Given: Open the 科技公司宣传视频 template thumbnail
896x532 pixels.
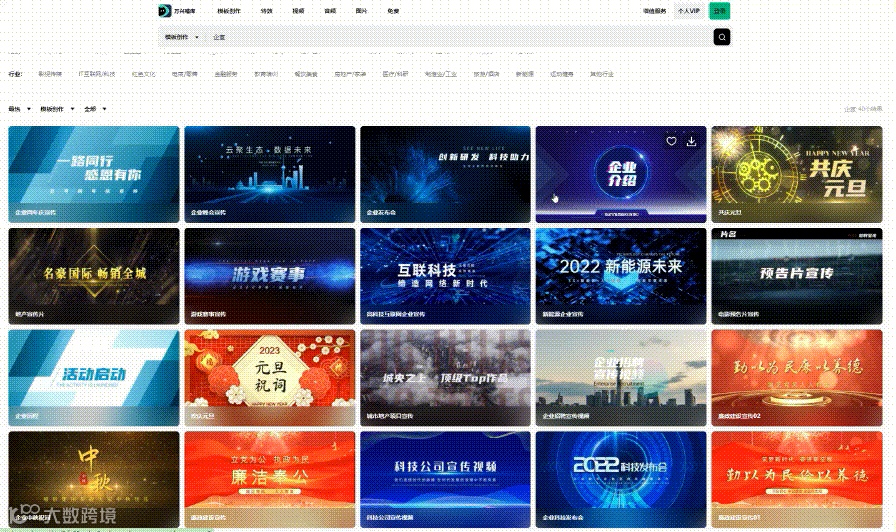Looking at the screenshot, I should point(445,479).
